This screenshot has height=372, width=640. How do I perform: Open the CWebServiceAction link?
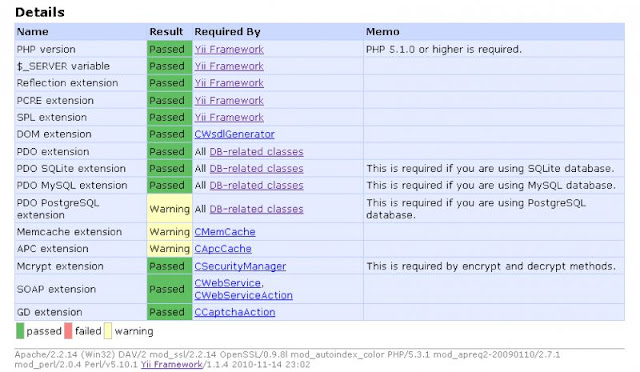(243, 295)
